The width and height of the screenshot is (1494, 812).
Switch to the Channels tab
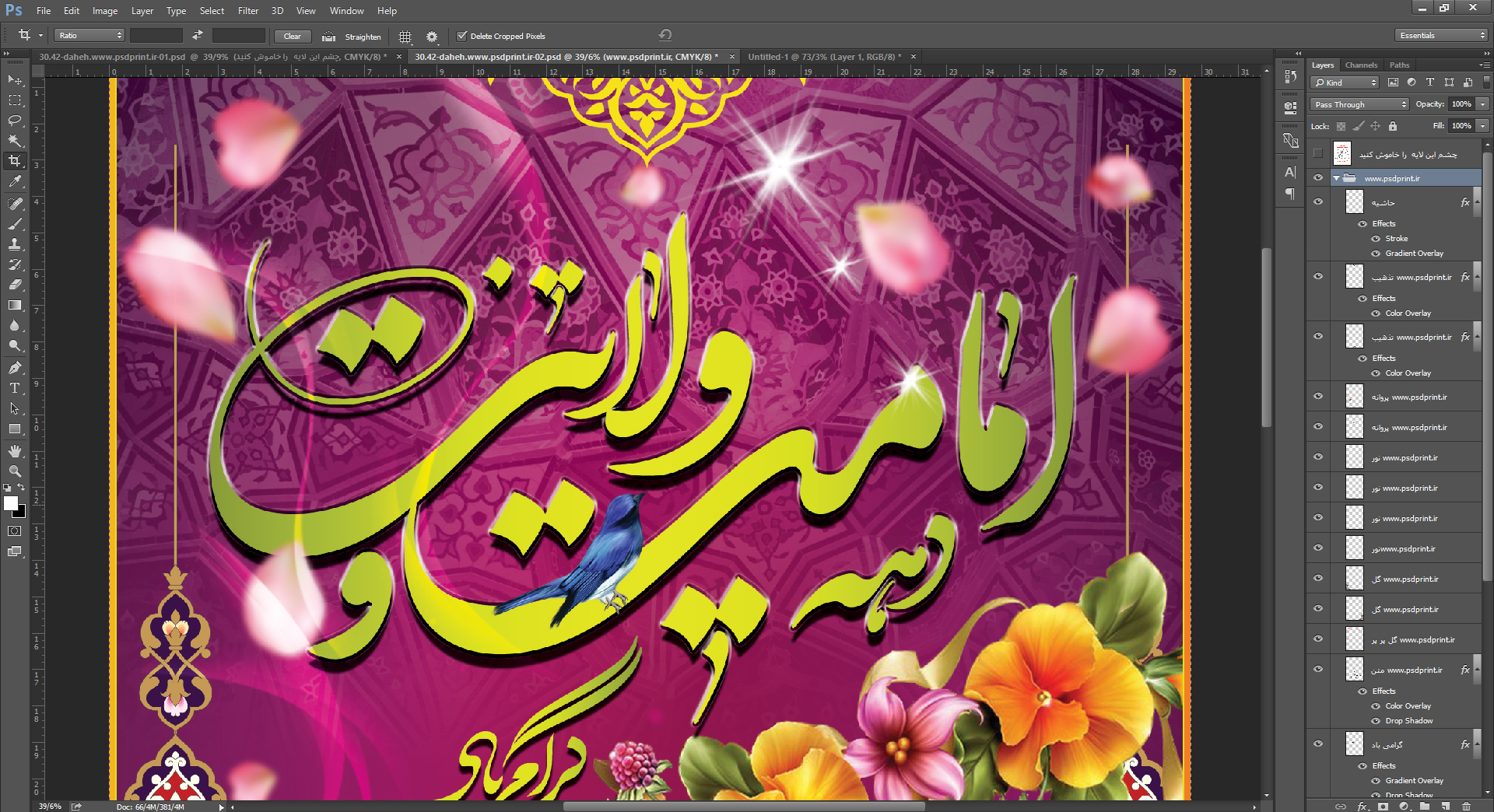coord(1361,65)
